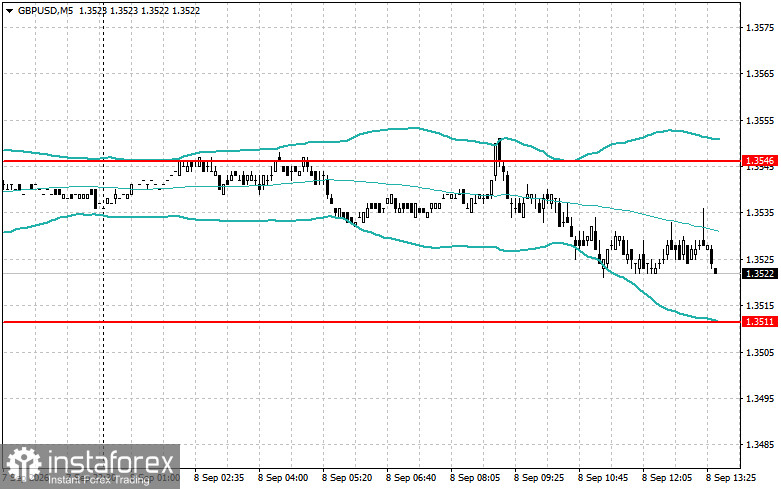Click the upper red horizontal line at 1.3546

coord(372,161)
